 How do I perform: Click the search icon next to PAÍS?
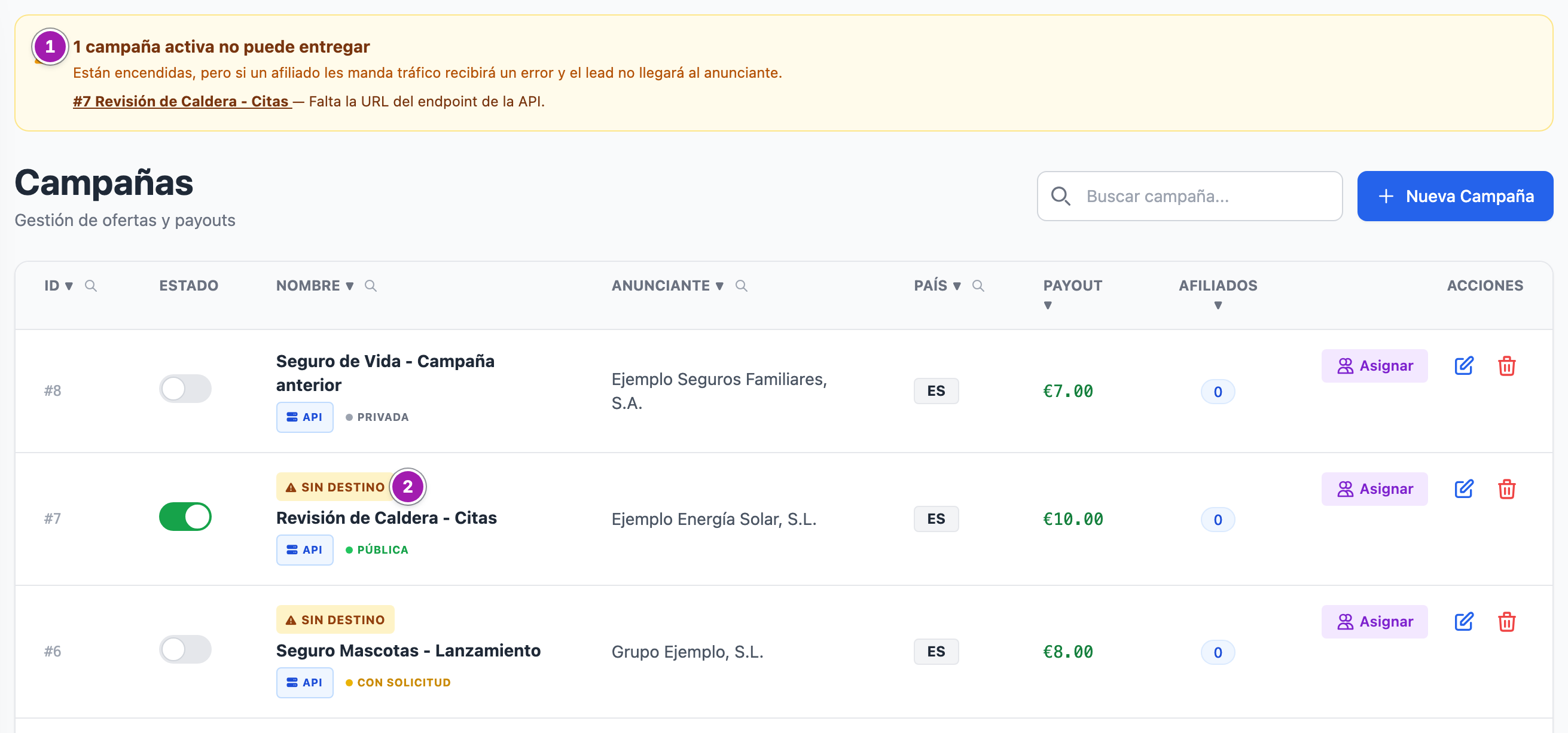[x=978, y=286]
